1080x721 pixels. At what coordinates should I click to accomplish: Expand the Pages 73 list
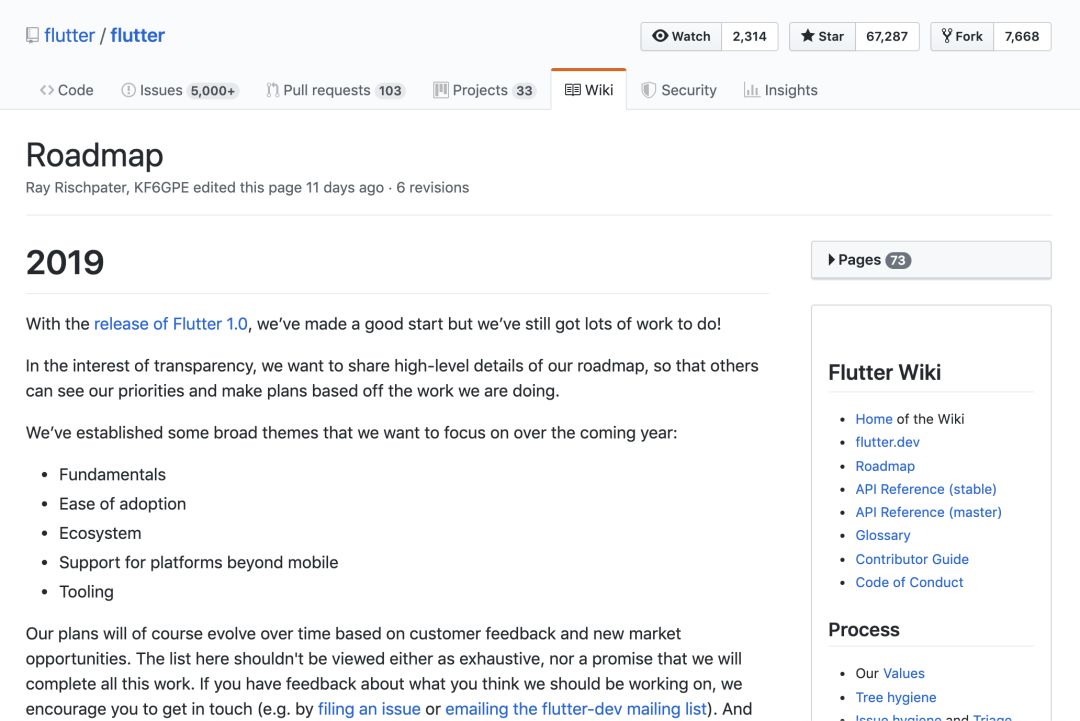point(931,260)
